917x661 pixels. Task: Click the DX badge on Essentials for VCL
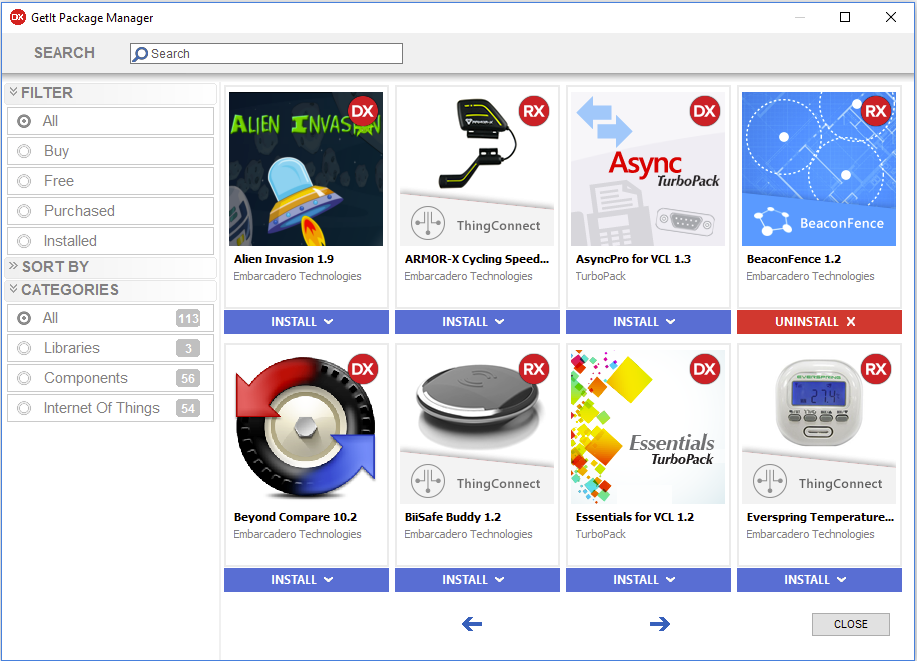(705, 369)
